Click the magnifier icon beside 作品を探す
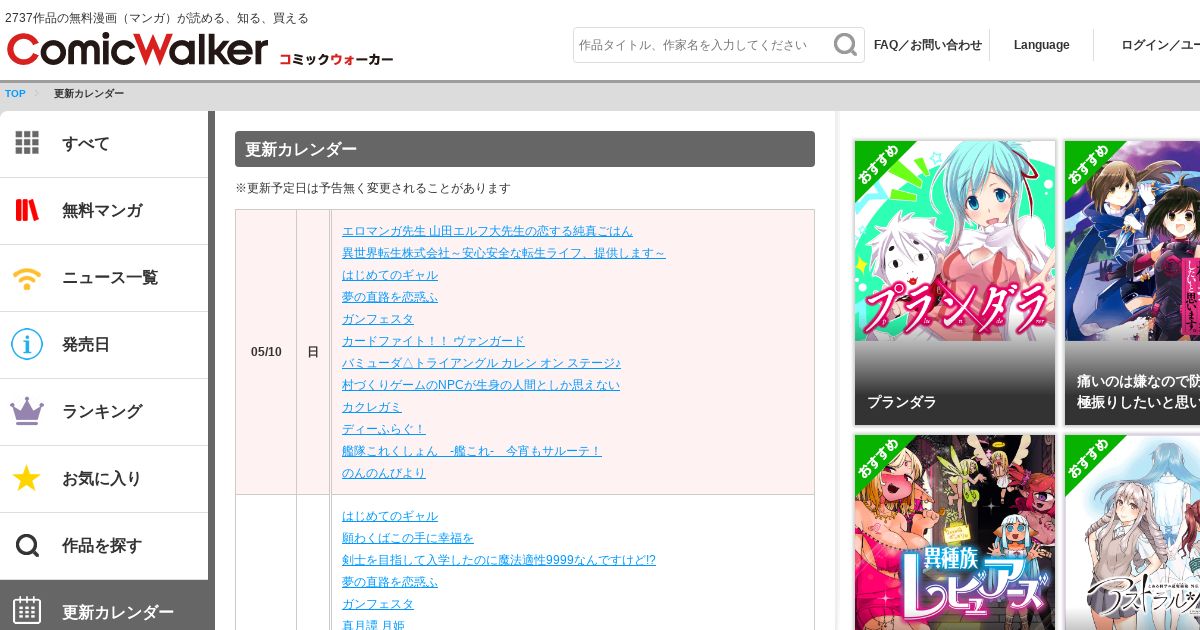This screenshot has height=630, width=1200. 27,545
